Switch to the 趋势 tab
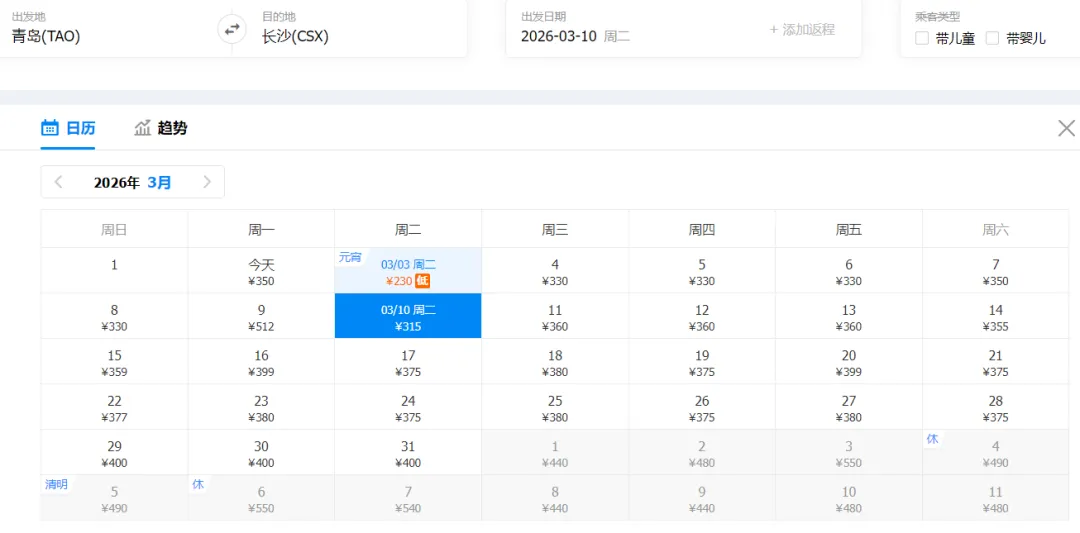 (x=160, y=128)
